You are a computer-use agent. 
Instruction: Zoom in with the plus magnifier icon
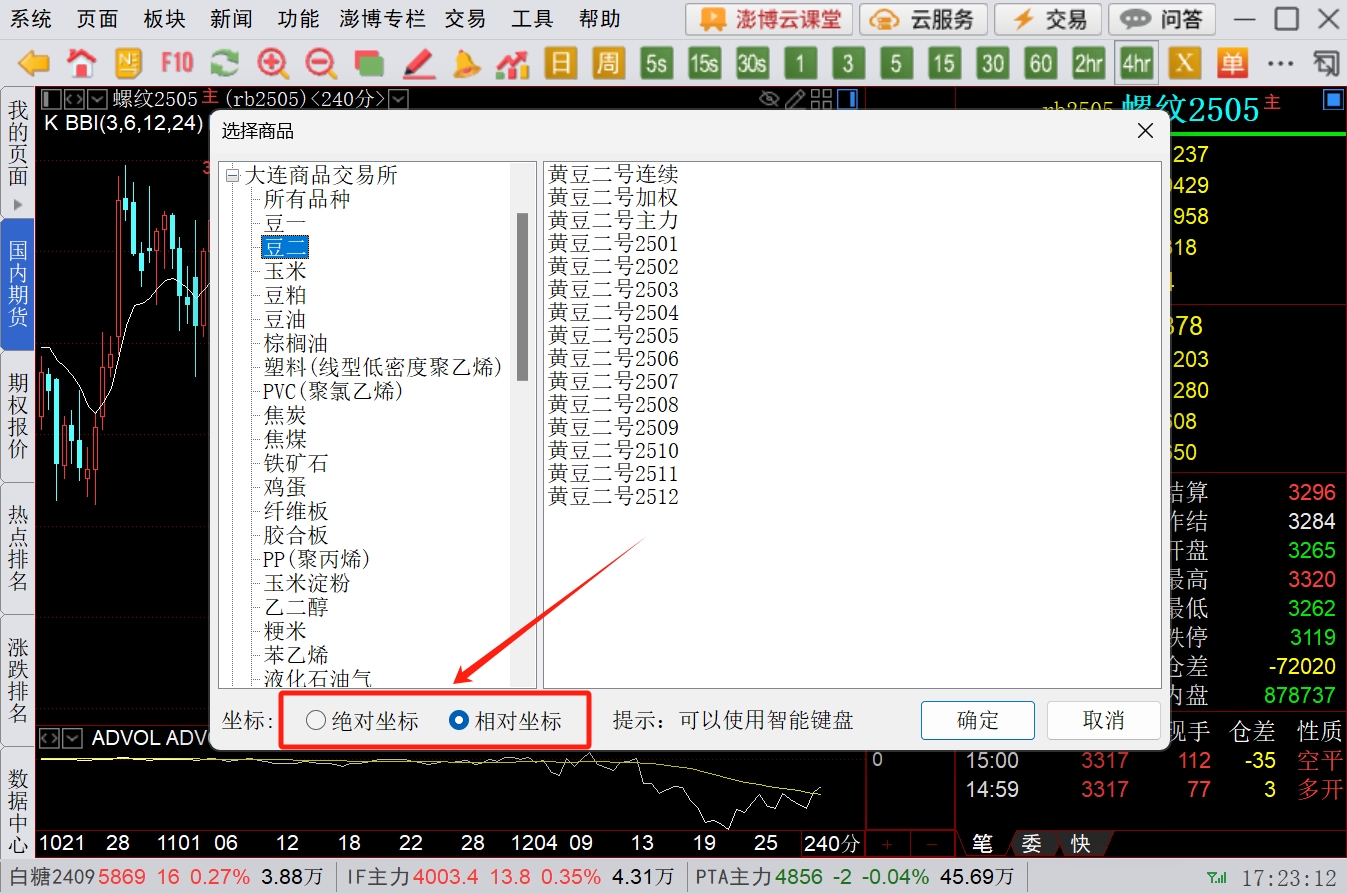(x=272, y=64)
